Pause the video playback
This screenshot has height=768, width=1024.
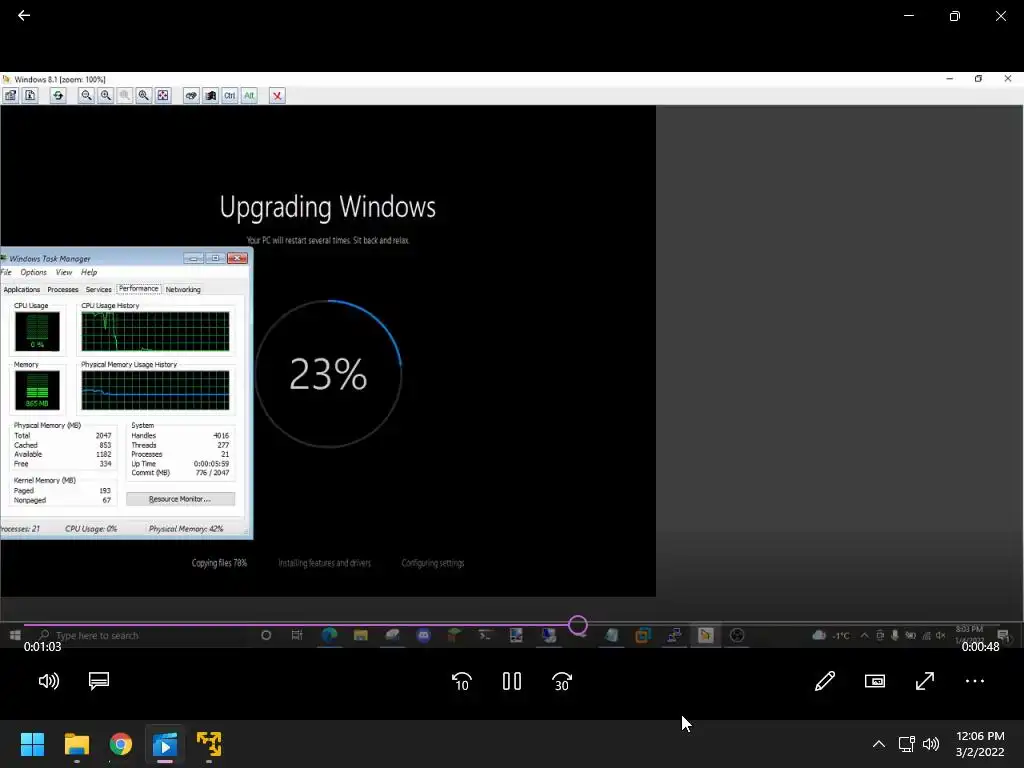point(512,681)
